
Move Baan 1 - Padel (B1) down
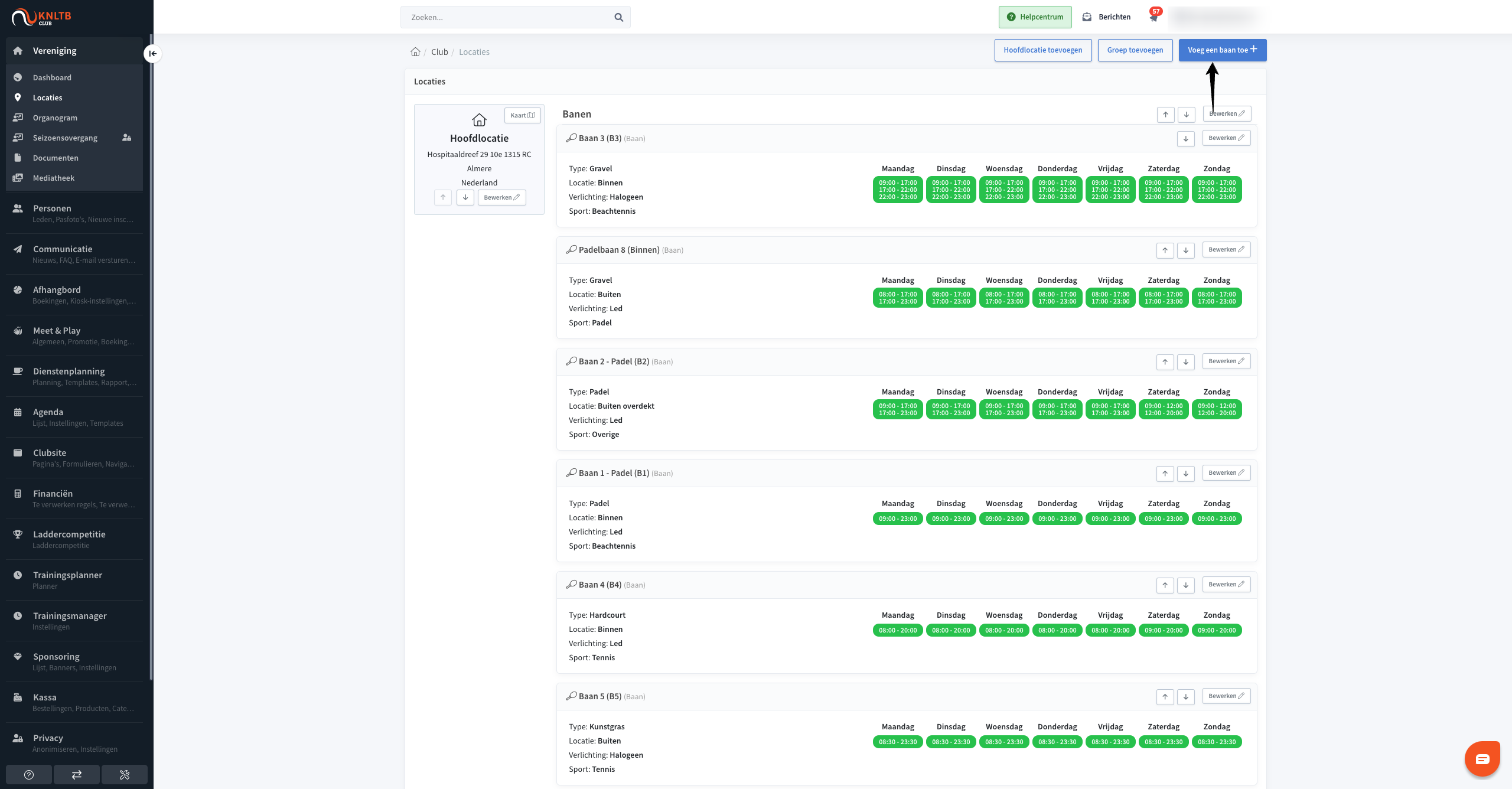[x=1185, y=474]
